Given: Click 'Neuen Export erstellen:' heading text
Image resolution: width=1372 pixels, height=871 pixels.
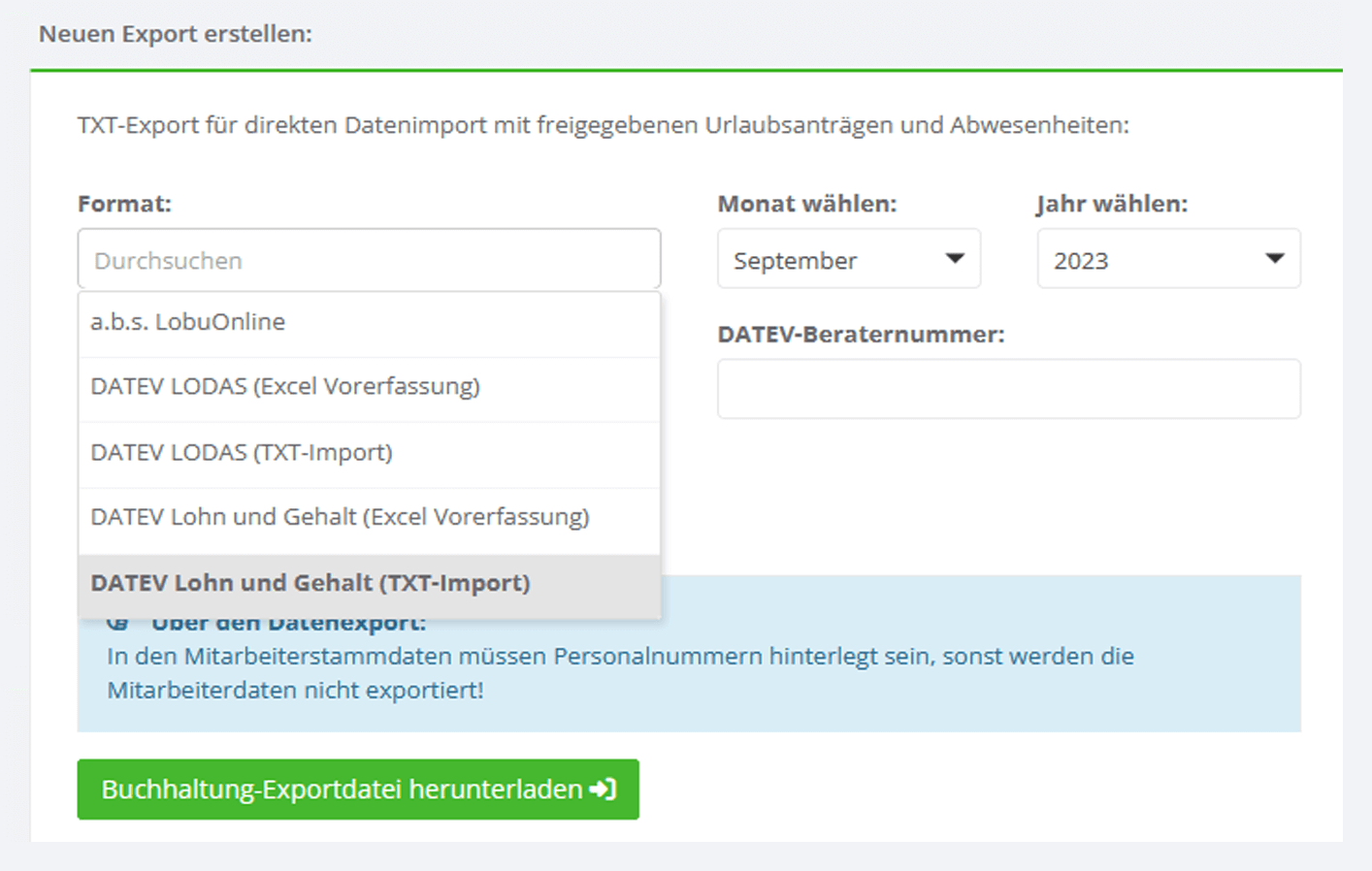Looking at the screenshot, I should coord(176,34).
